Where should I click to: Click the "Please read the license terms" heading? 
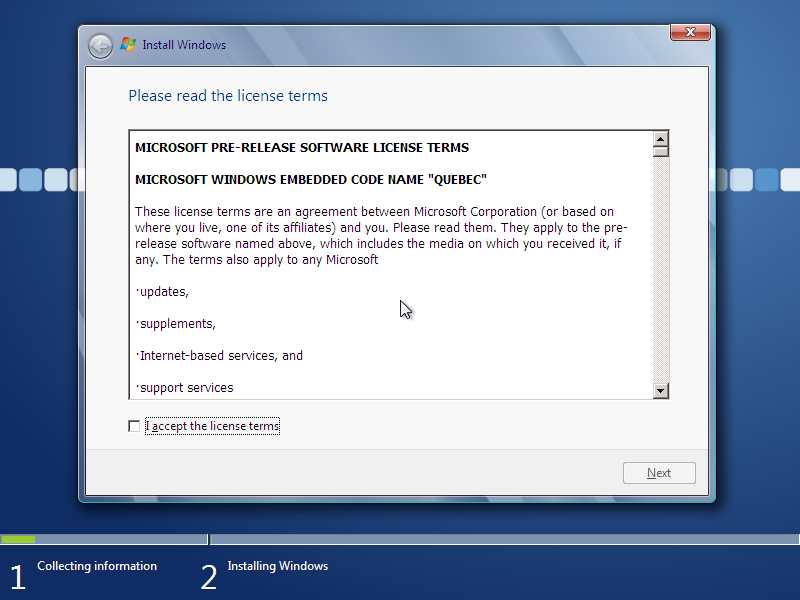tap(228, 96)
